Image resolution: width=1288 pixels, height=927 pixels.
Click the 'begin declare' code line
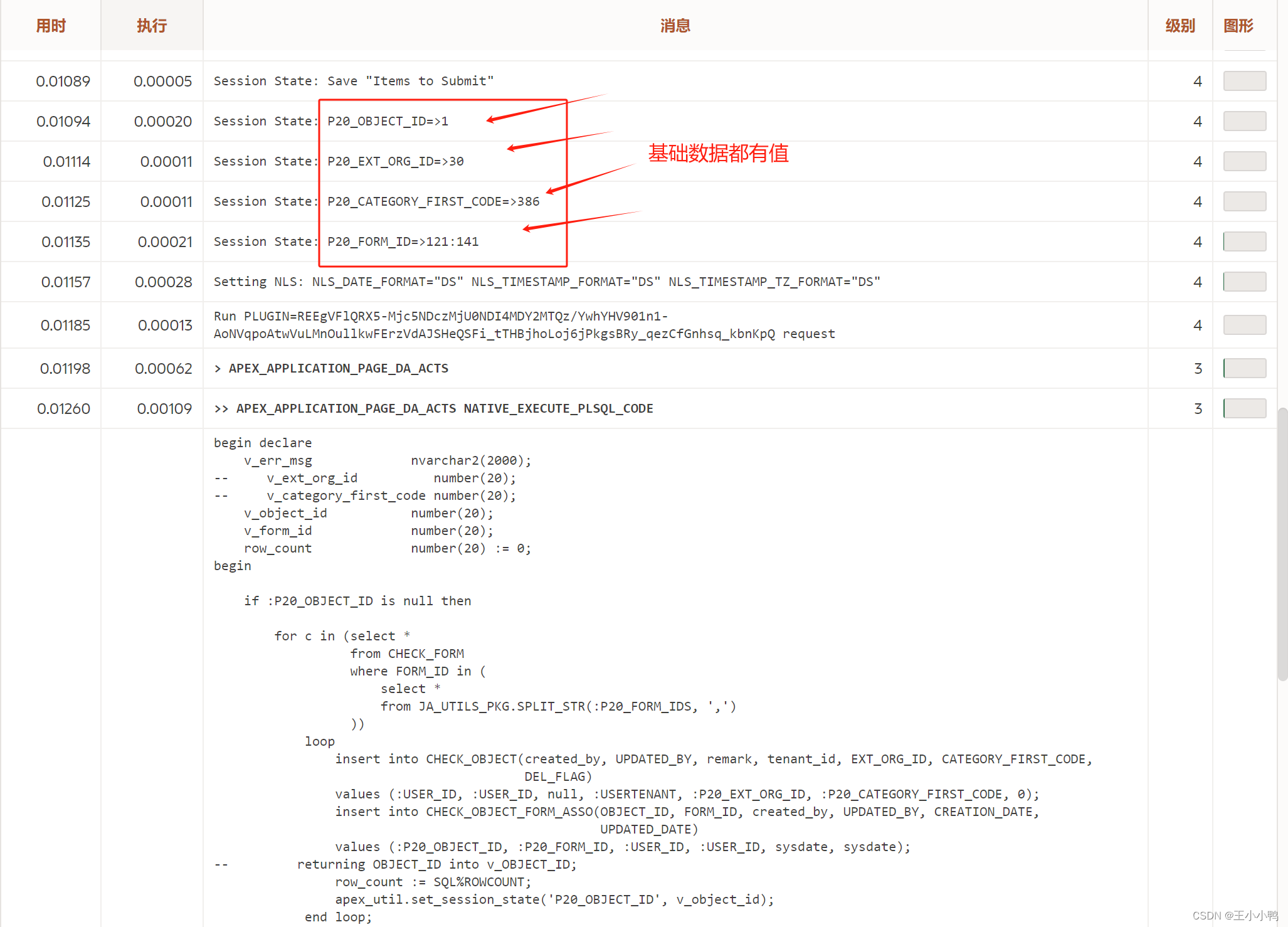pos(263,443)
